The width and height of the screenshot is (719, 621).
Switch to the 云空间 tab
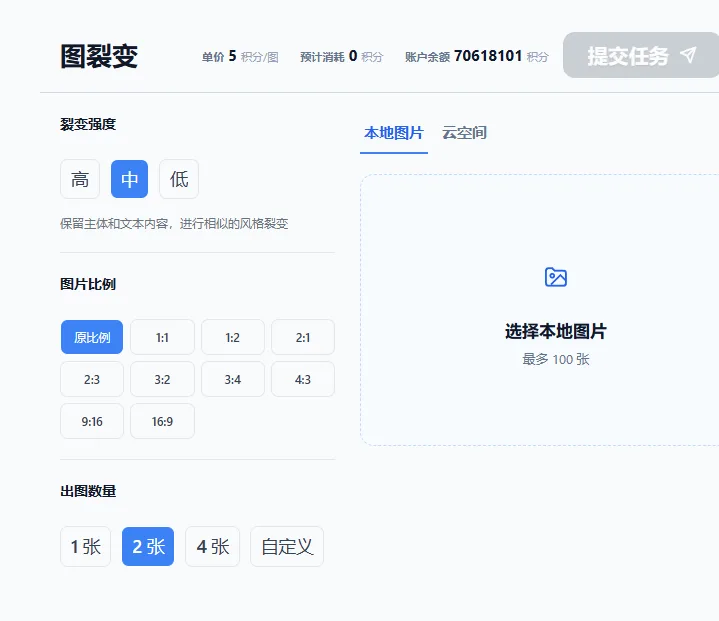click(464, 133)
